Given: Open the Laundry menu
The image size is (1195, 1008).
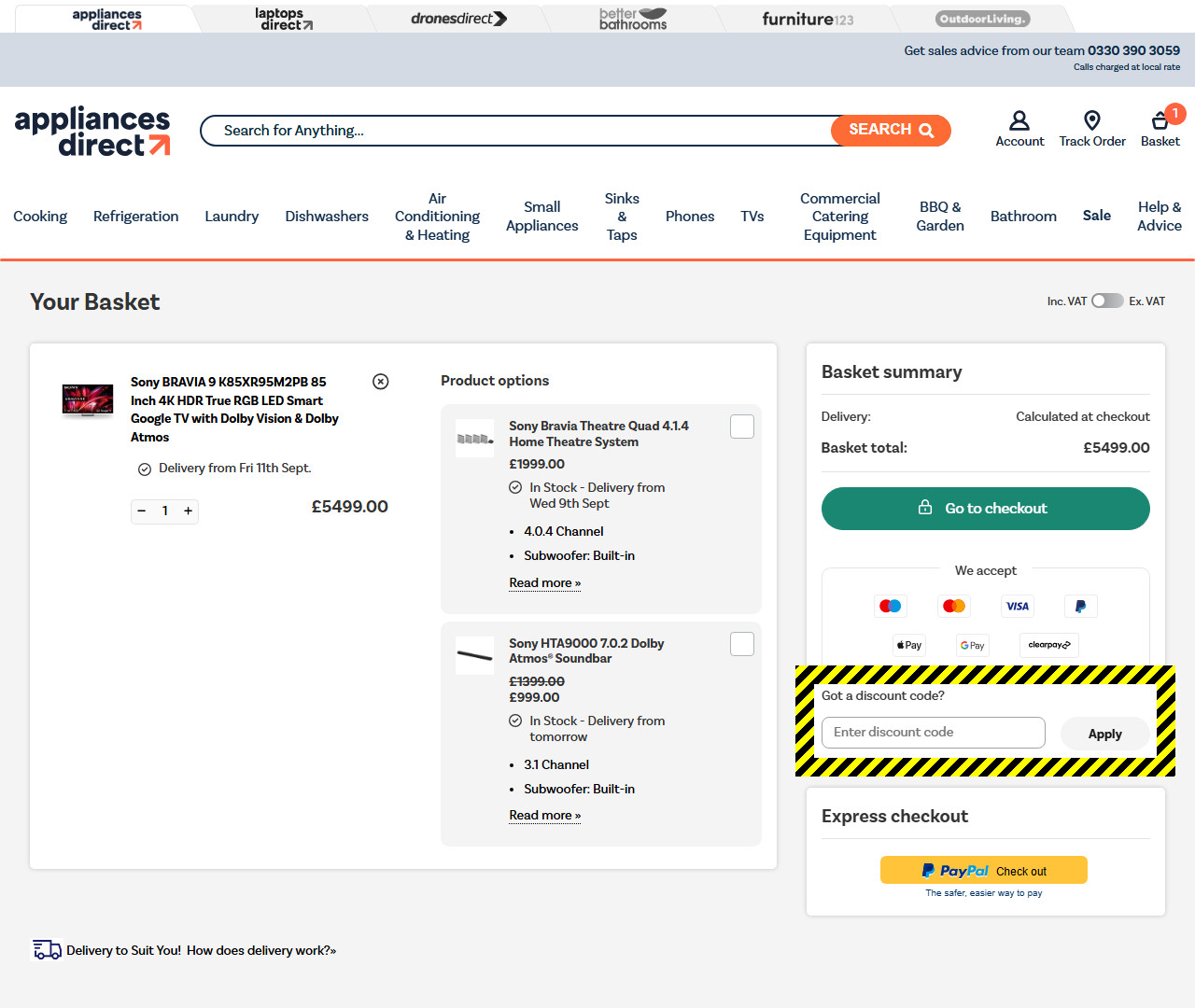Looking at the screenshot, I should click(x=232, y=217).
